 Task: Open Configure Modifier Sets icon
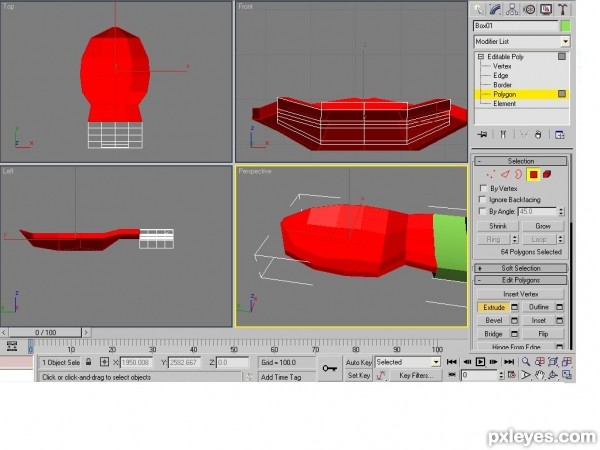click(559, 135)
